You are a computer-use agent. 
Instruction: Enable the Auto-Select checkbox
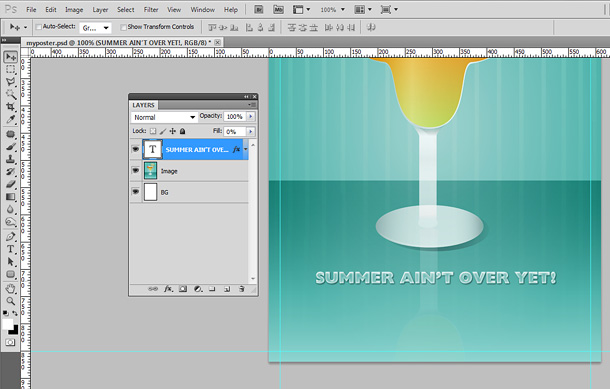coord(39,27)
